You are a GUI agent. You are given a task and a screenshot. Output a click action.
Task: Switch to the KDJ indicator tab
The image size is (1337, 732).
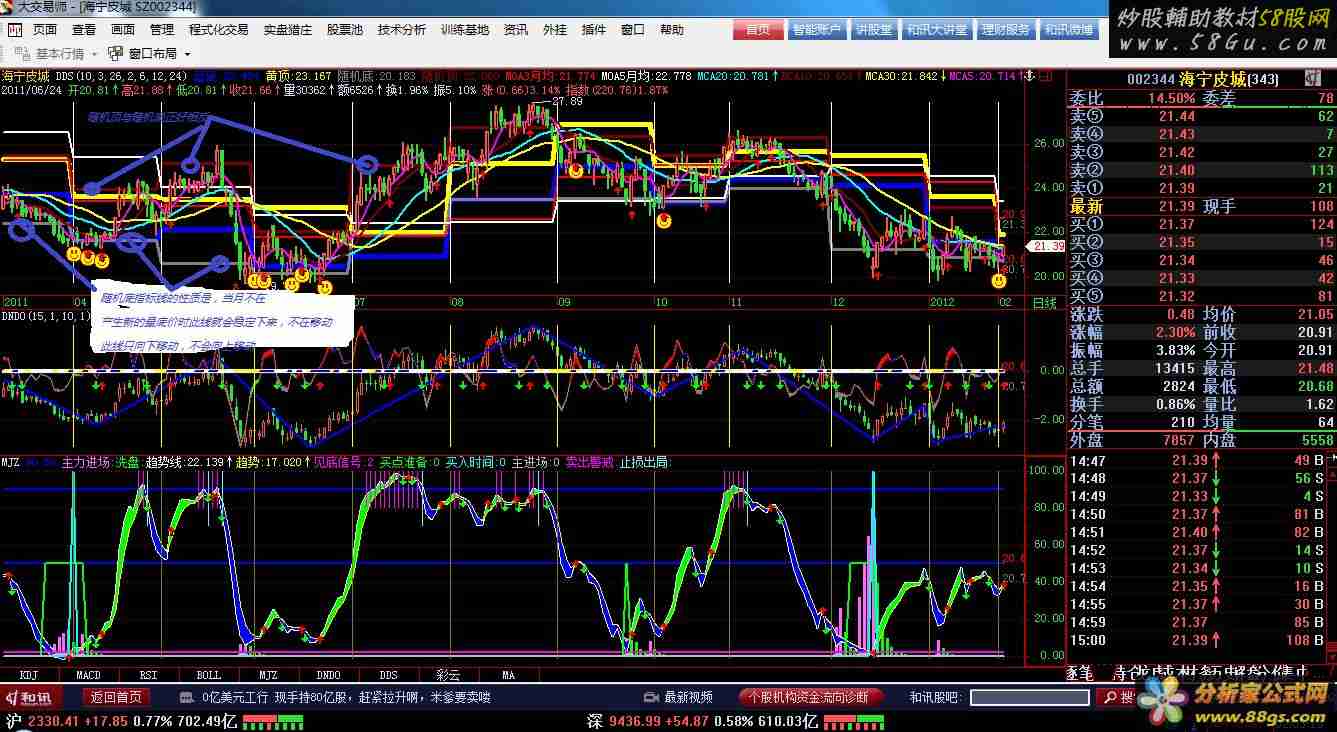(x=29, y=675)
